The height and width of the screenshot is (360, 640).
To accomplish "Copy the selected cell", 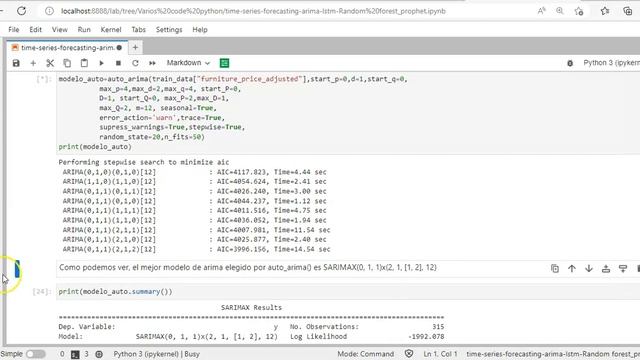I will (67, 63).
